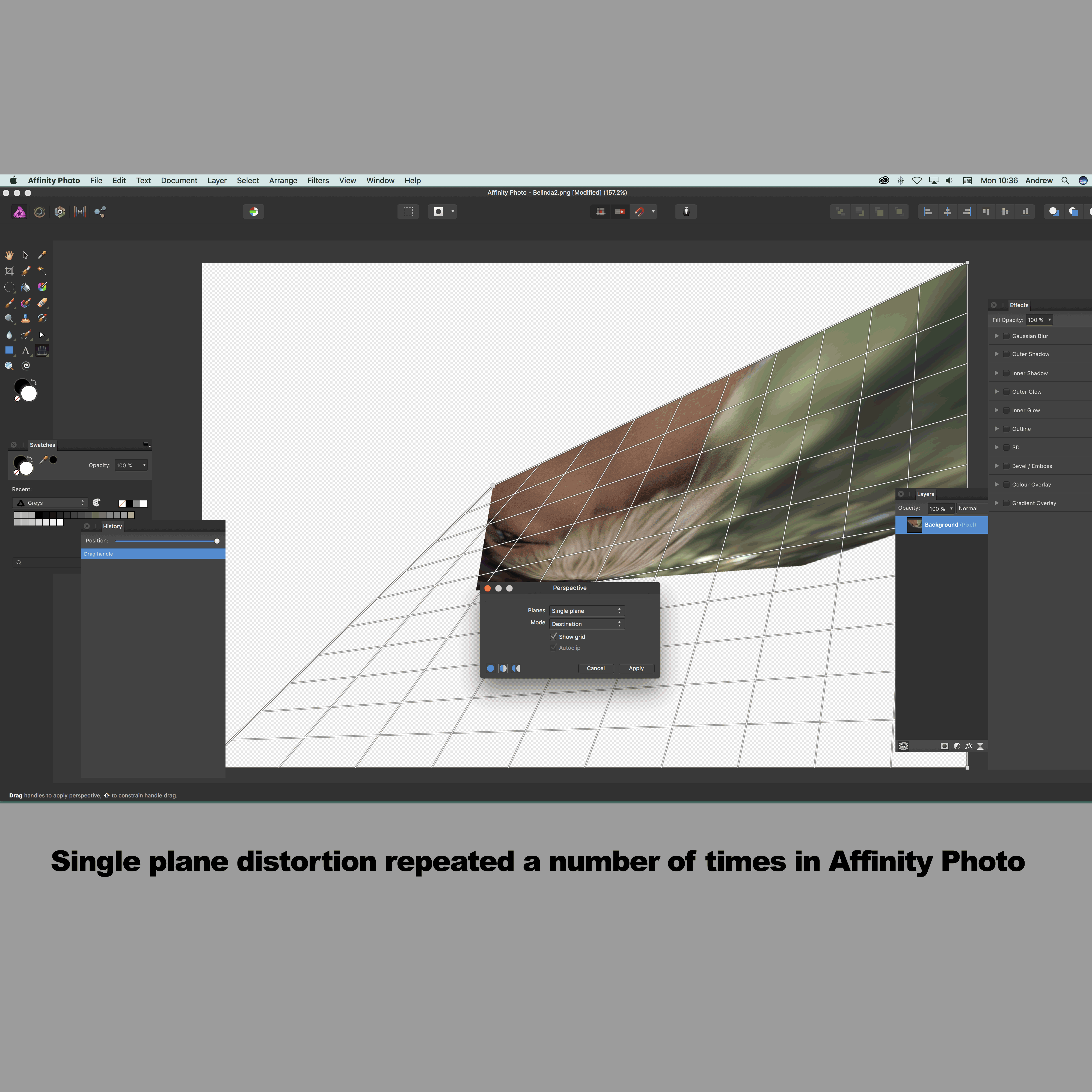Click the History panel tab
1092x1092 pixels.
point(112,526)
